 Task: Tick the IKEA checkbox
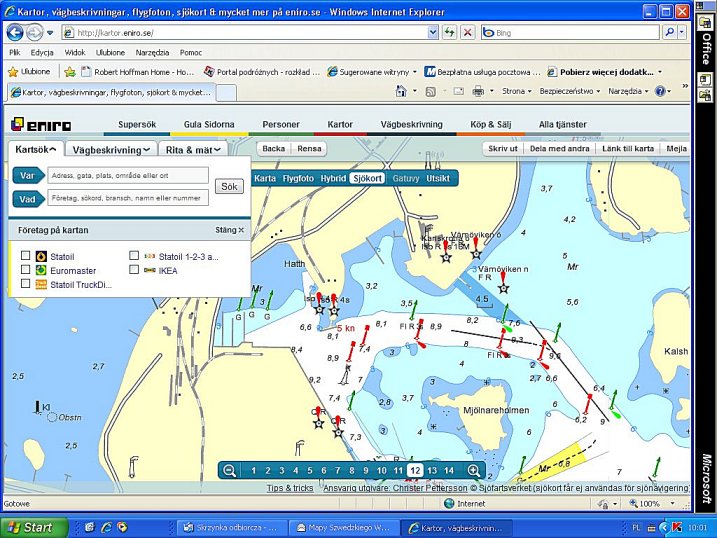pyautogui.click(x=135, y=270)
